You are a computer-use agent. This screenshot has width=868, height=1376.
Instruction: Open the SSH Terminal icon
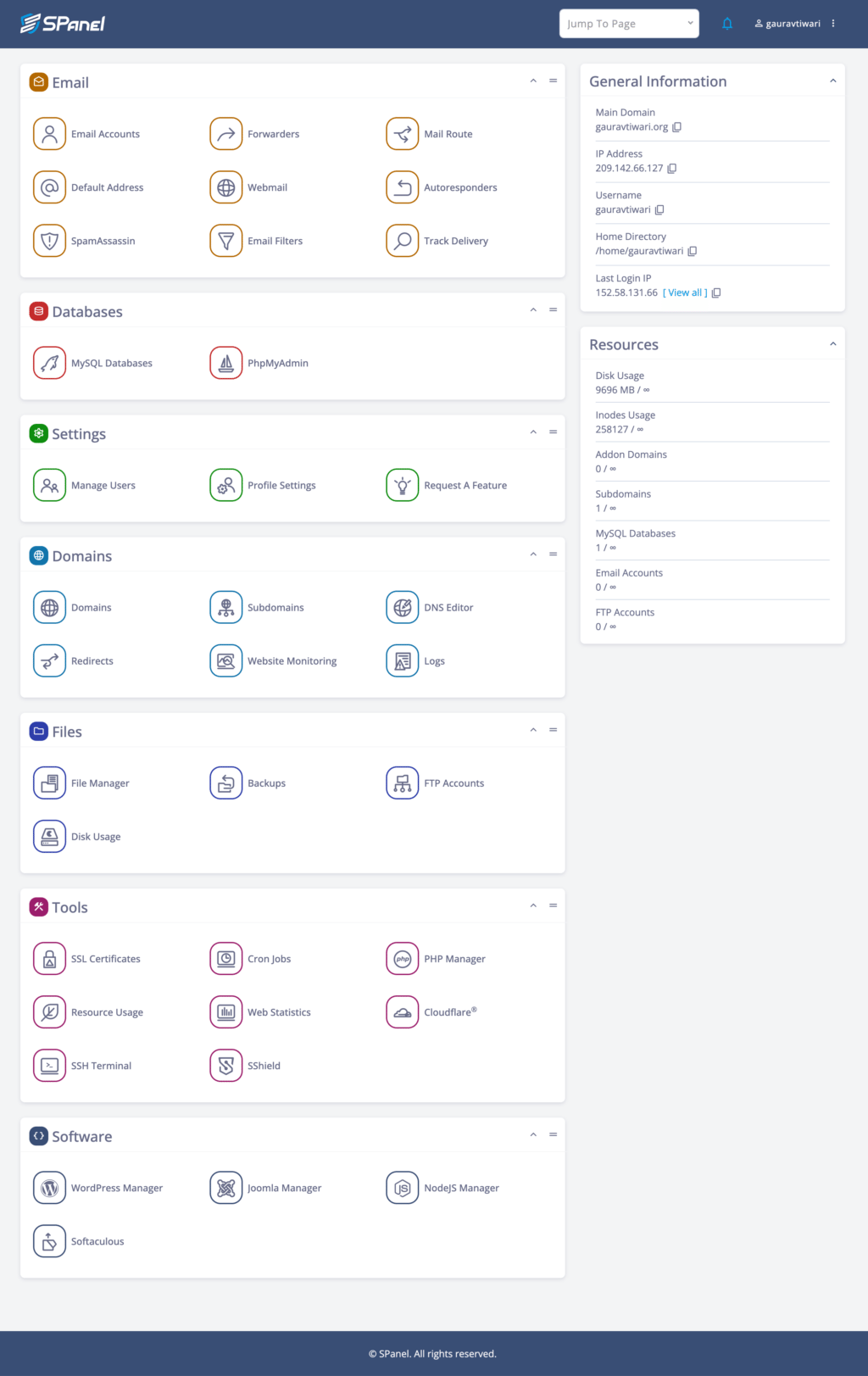49,1066
